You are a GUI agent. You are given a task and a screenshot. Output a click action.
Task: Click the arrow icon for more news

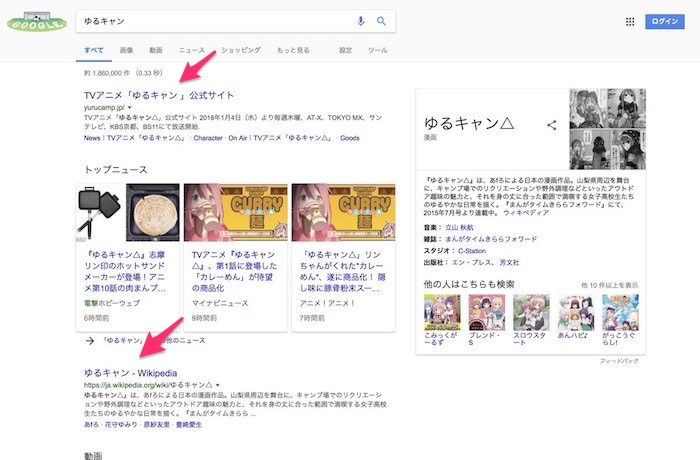pyautogui.click(x=90, y=340)
